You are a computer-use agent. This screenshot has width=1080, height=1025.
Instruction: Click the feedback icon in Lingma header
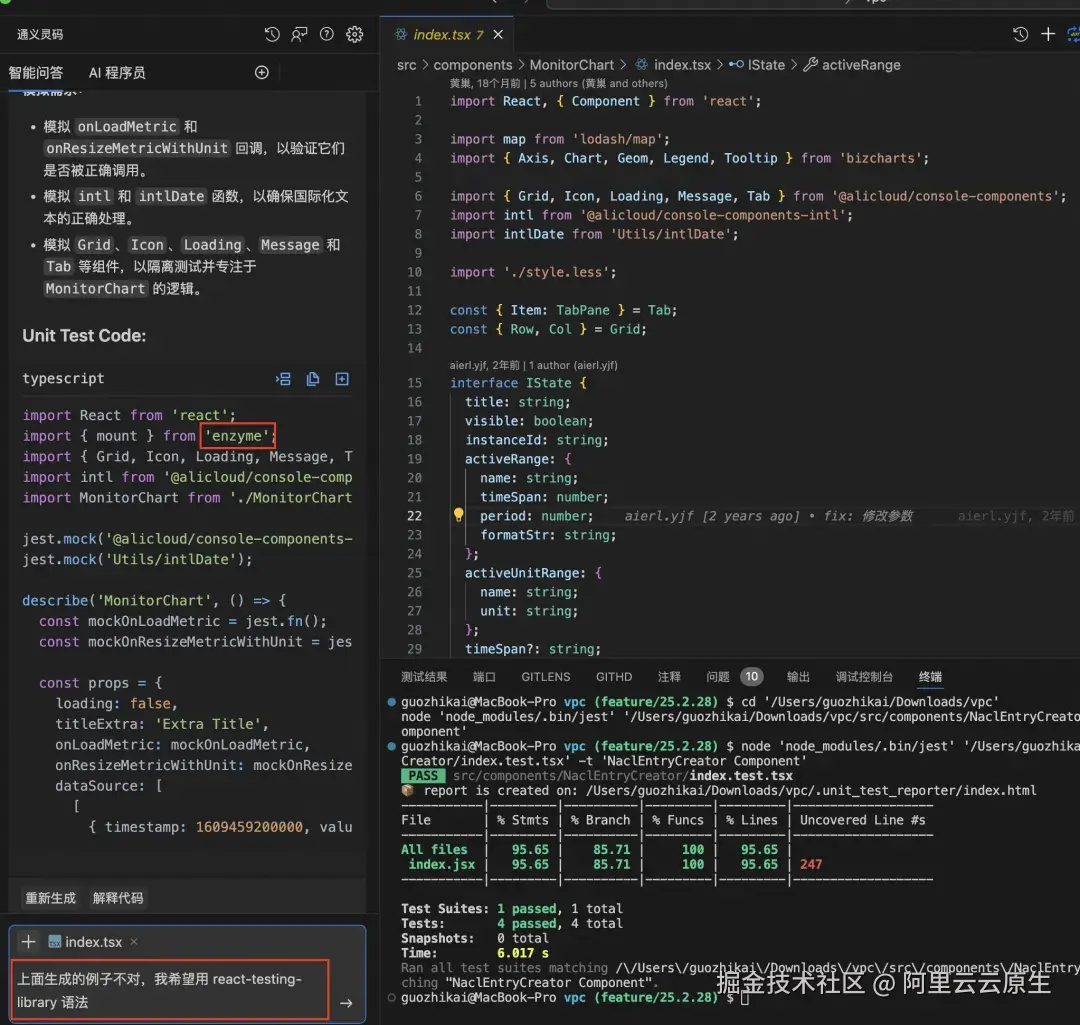299,34
